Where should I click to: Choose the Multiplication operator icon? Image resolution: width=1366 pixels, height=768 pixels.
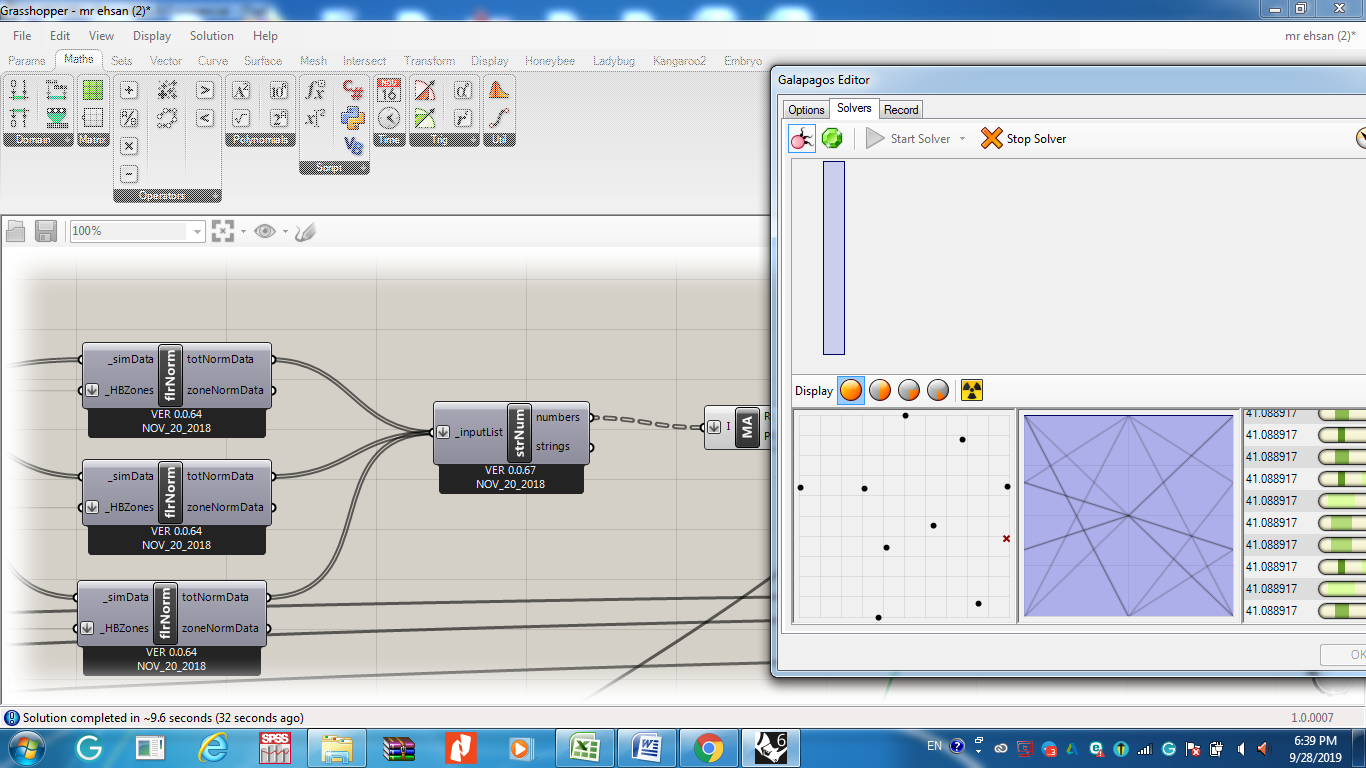[x=129, y=146]
